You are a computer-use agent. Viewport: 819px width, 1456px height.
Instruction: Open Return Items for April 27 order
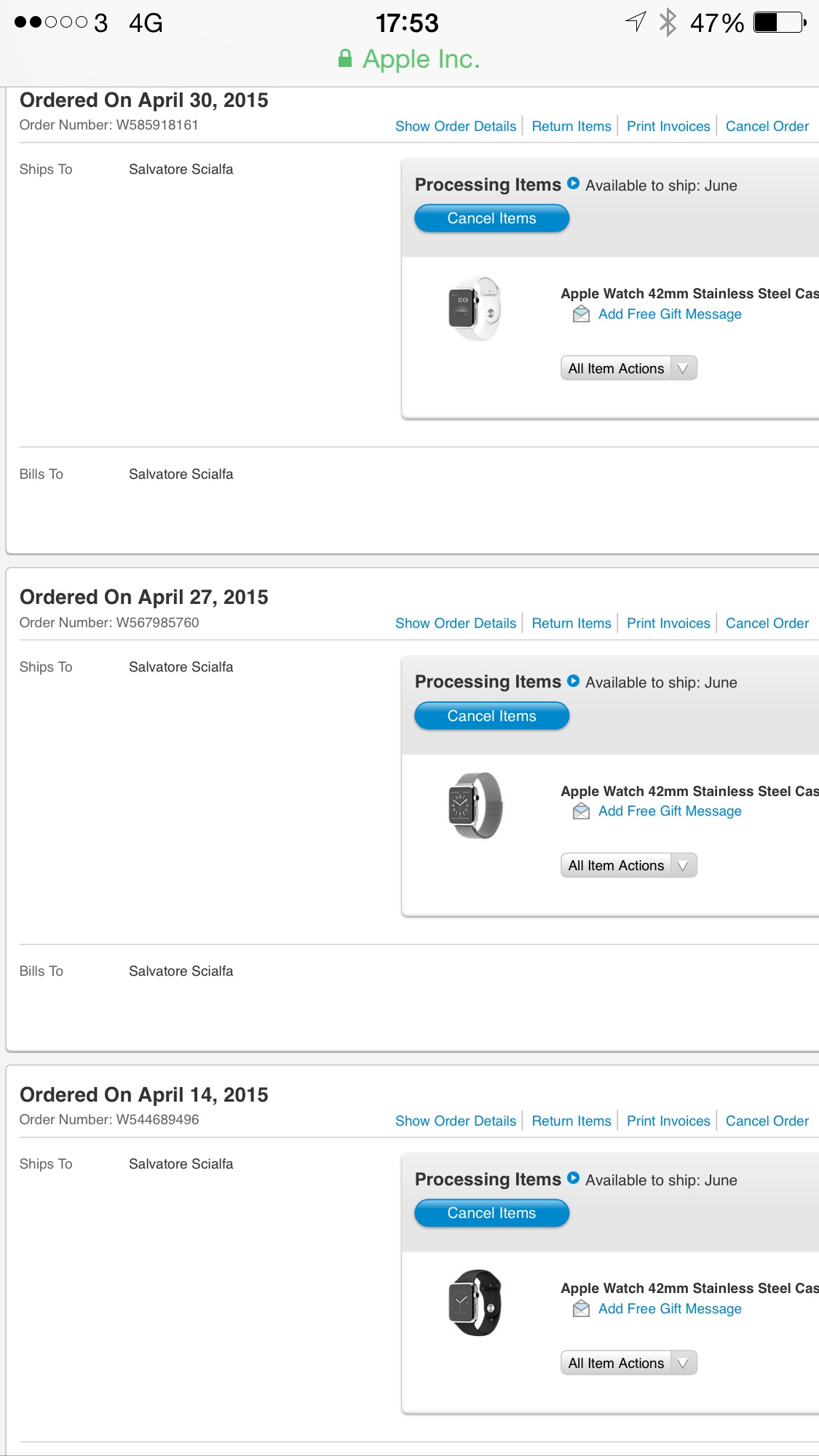tap(571, 623)
